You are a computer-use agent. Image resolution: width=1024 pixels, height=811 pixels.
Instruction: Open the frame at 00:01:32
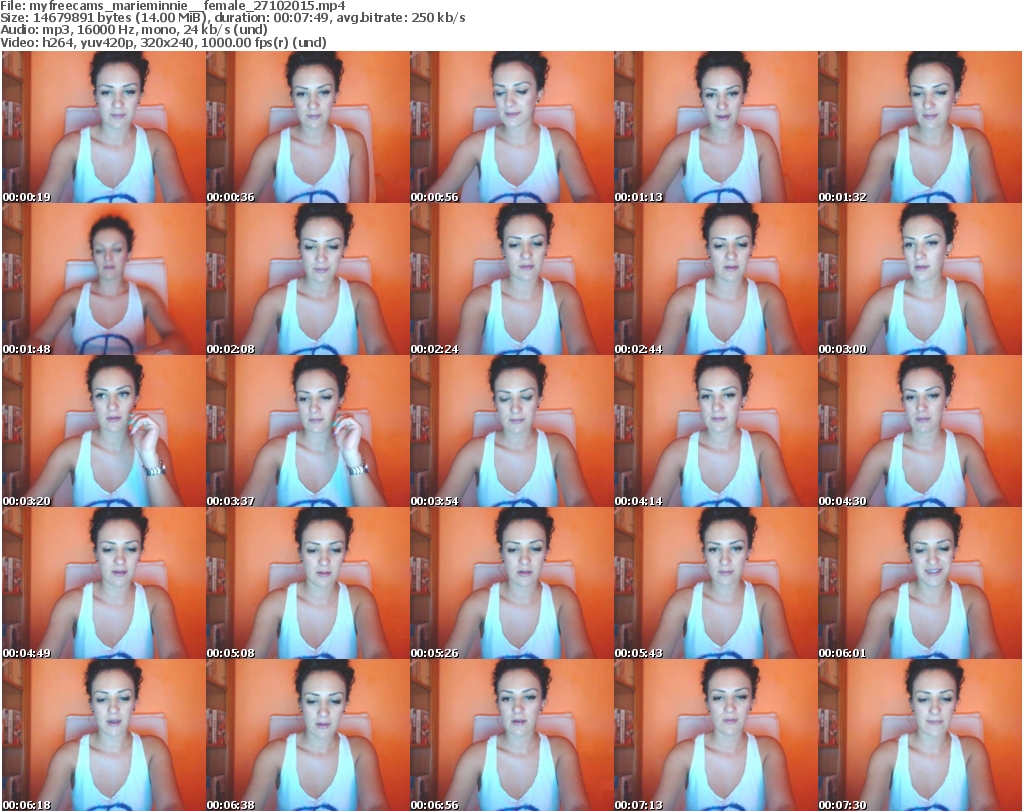(x=920, y=127)
